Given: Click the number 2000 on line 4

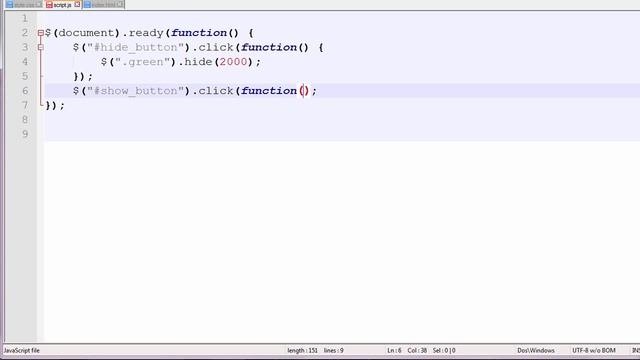Looking at the screenshot, I should click(233, 62).
